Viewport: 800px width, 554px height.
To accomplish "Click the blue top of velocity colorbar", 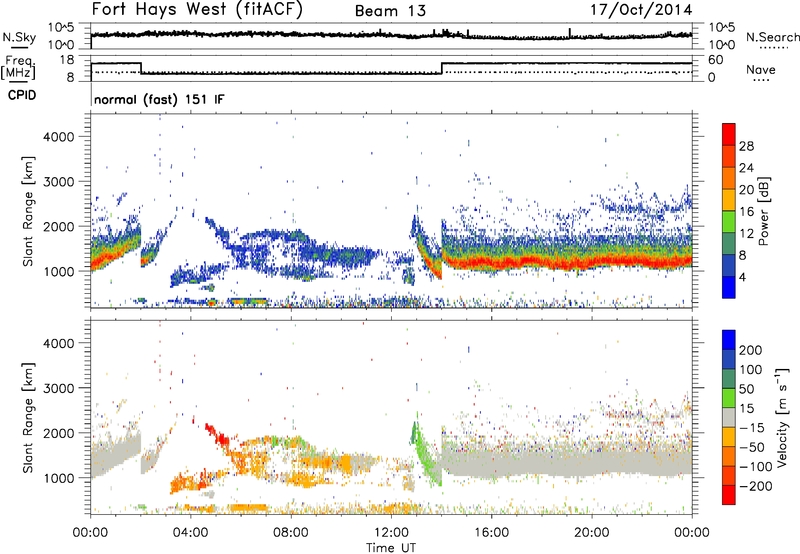I will coord(729,340).
